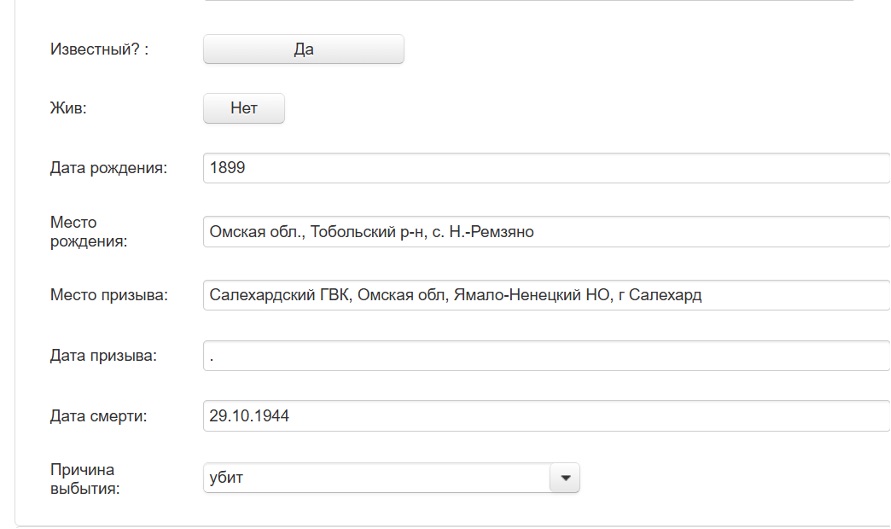This screenshot has width=891, height=529.
Task: Focus the Место рождения input field
Action: coord(545,232)
